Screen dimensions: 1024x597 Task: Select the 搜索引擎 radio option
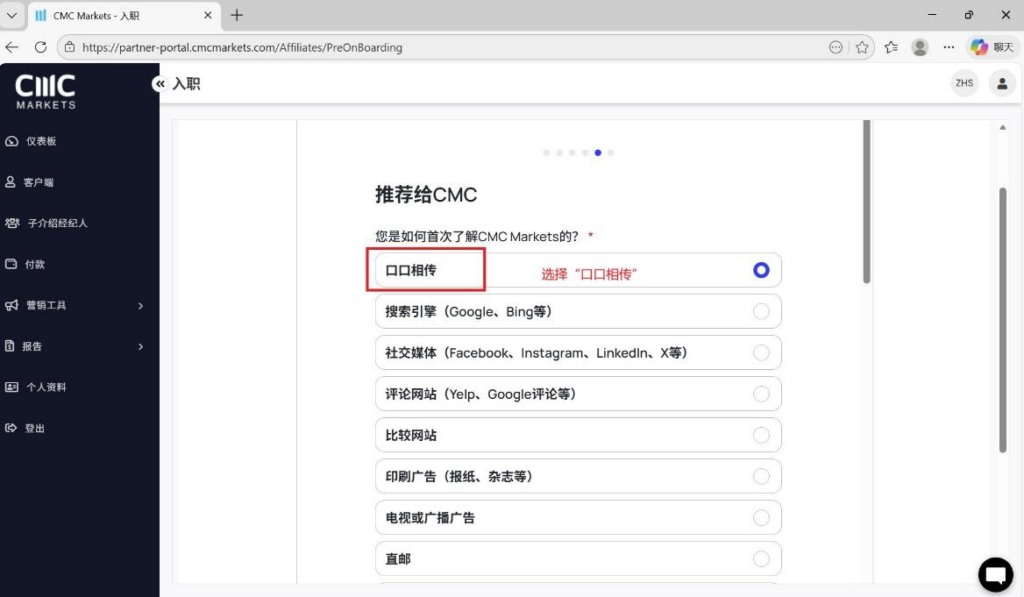click(x=761, y=312)
